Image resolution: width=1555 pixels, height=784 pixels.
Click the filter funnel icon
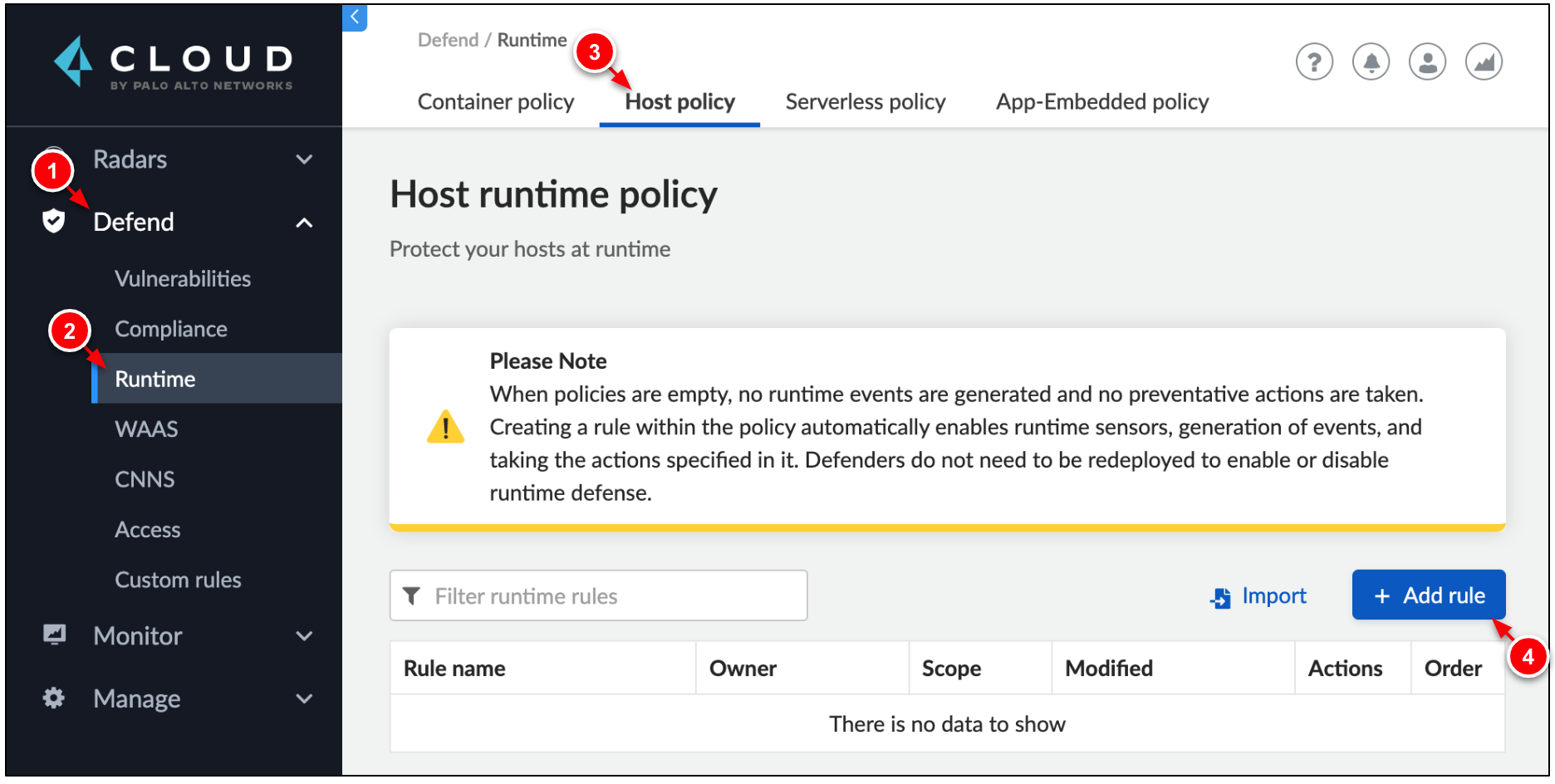click(413, 595)
